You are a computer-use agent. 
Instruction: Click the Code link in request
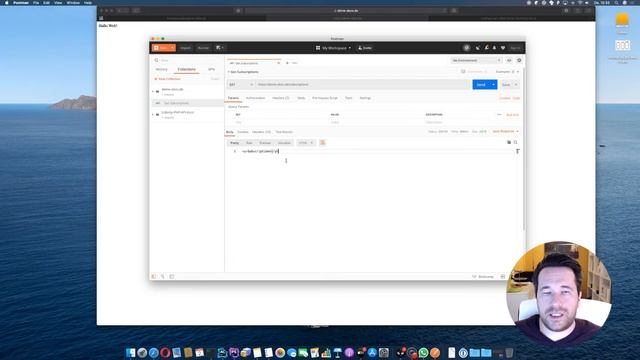[x=516, y=98]
